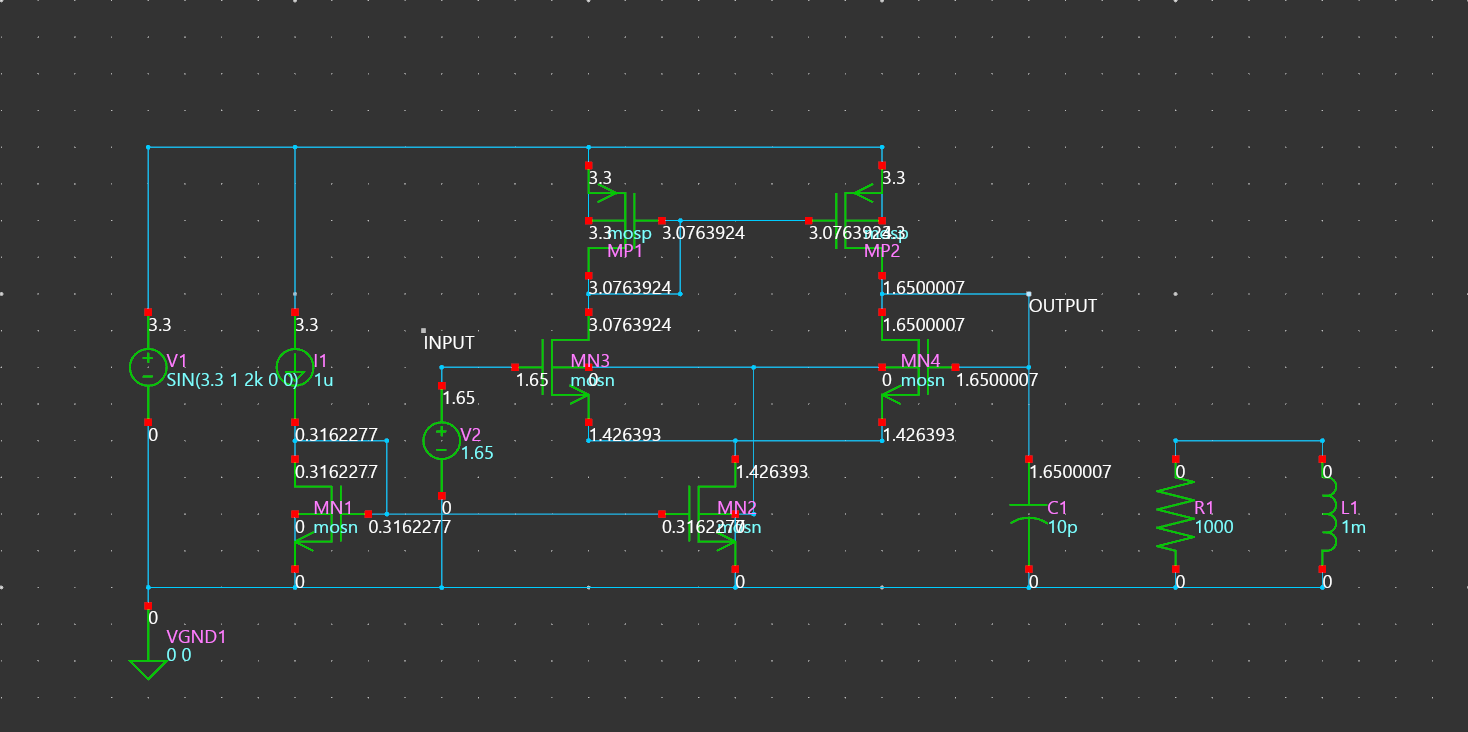Click the L1 component name label
The height and width of the screenshot is (732, 1468).
pos(1351,508)
